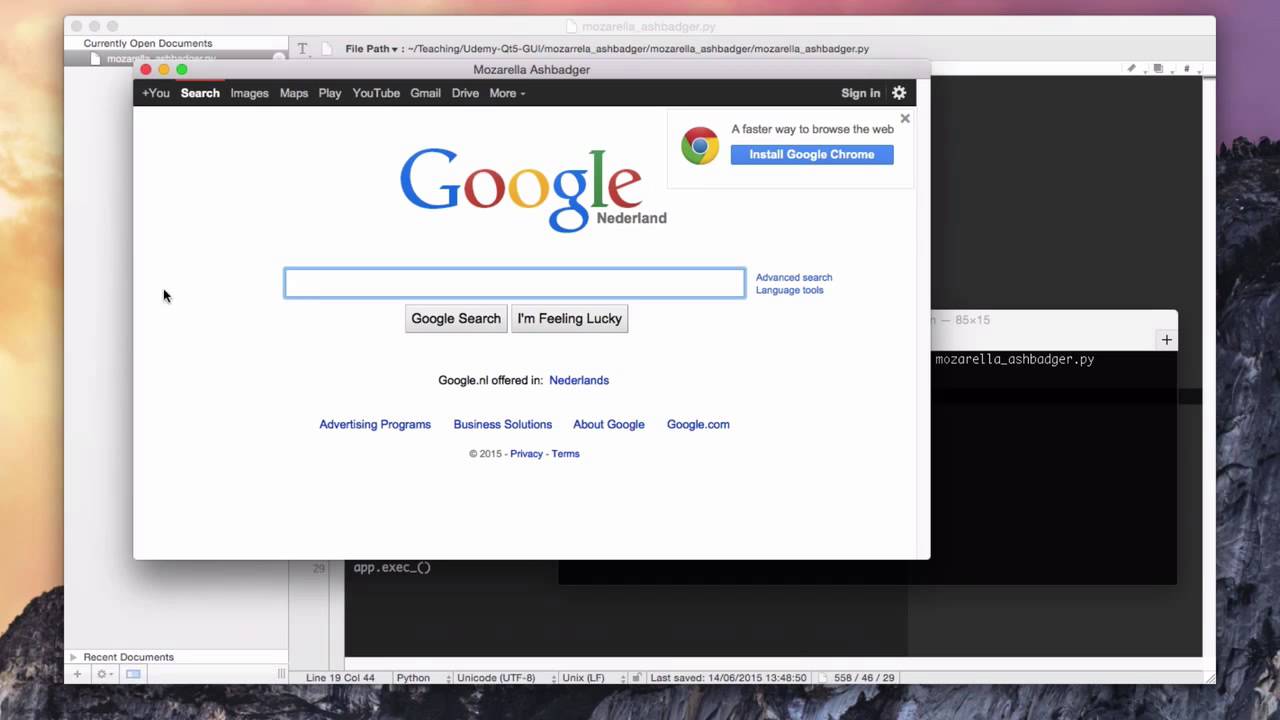
Task: Click the Google Nederland logo
Action: pos(533,190)
